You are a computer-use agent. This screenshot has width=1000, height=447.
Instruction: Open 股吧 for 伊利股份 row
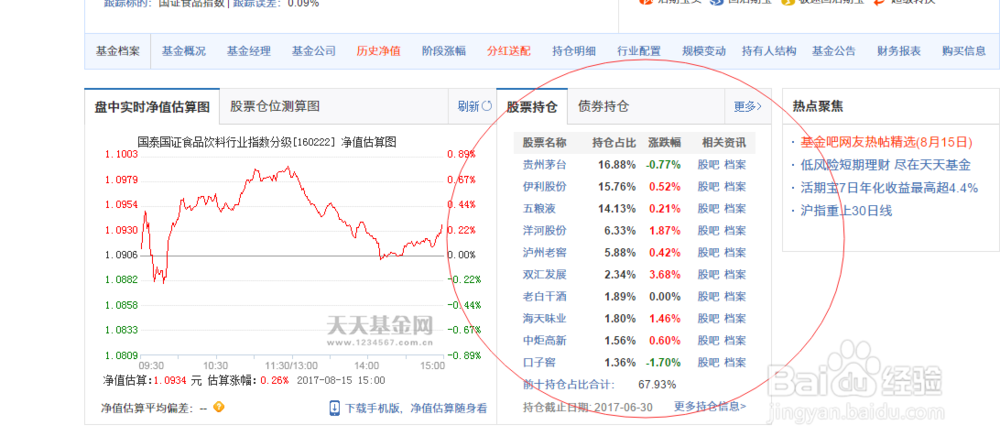[708, 187]
